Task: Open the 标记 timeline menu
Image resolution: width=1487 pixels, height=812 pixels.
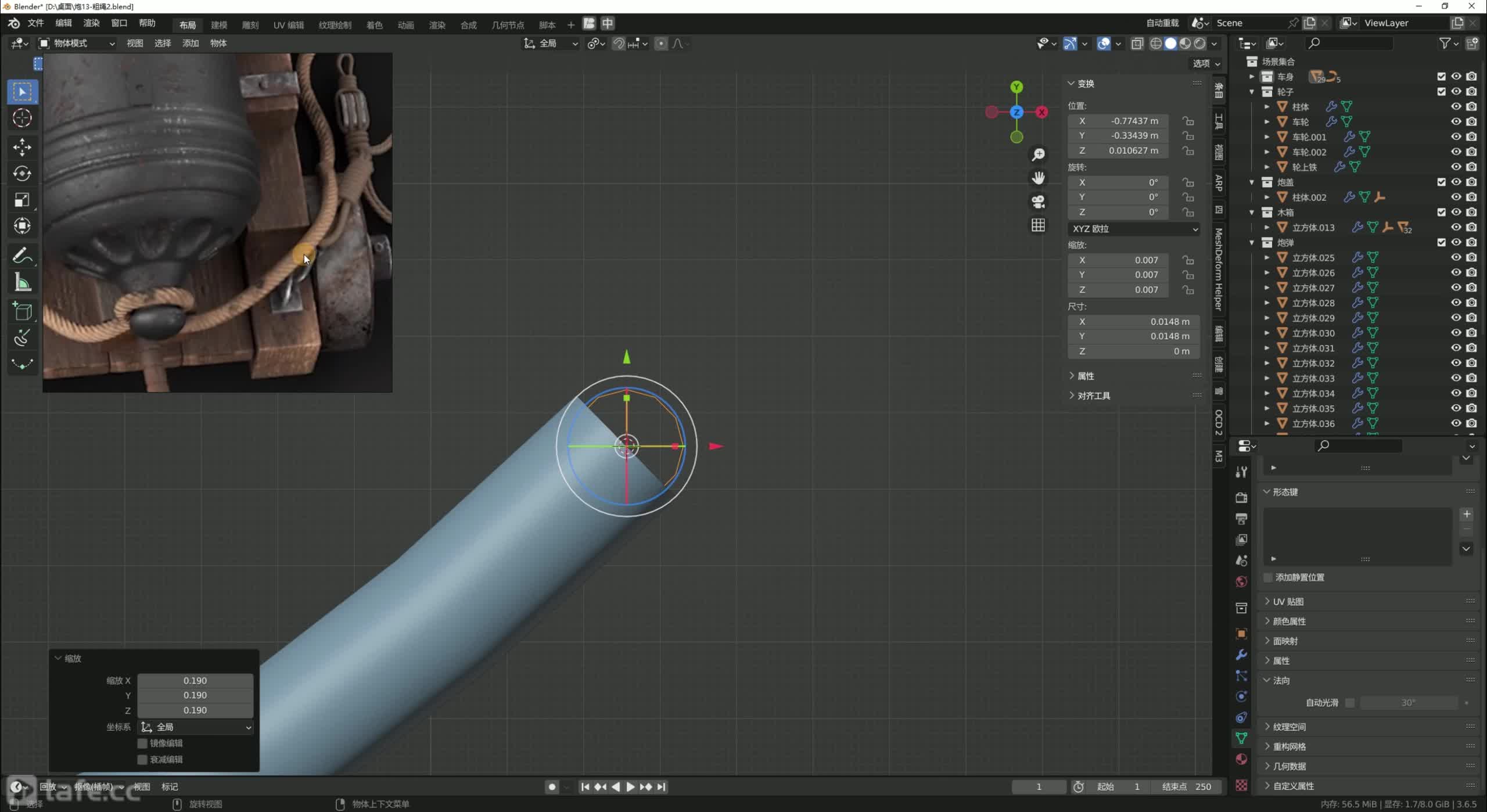Action: tap(170, 787)
